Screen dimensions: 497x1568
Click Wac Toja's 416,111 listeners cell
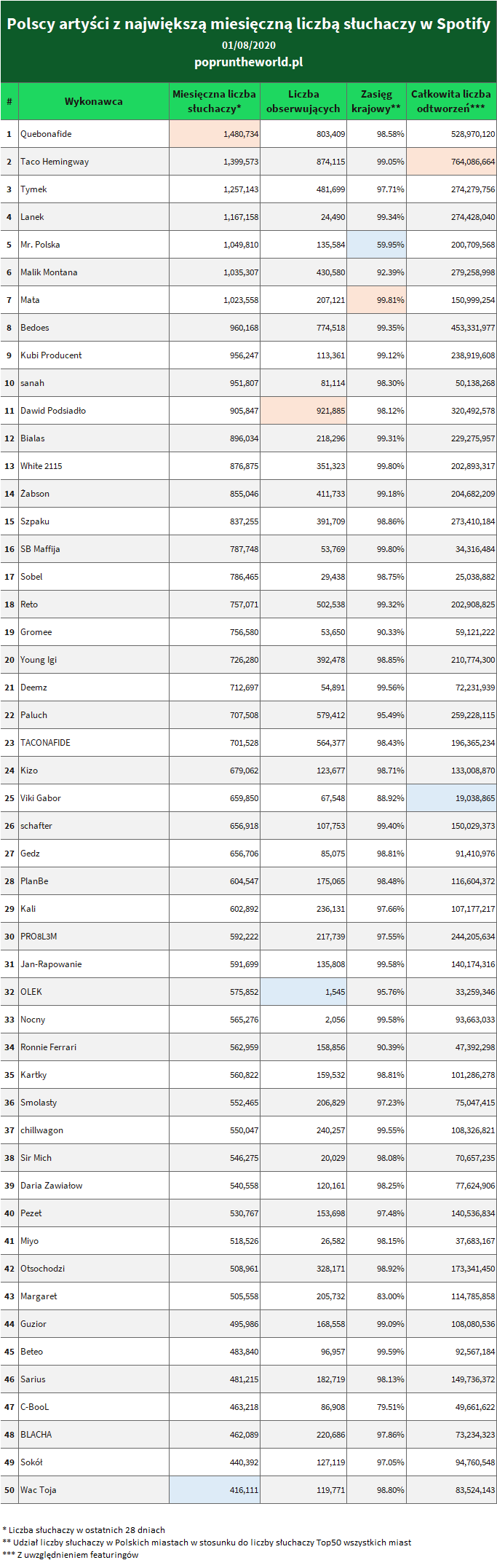pos(215,1490)
